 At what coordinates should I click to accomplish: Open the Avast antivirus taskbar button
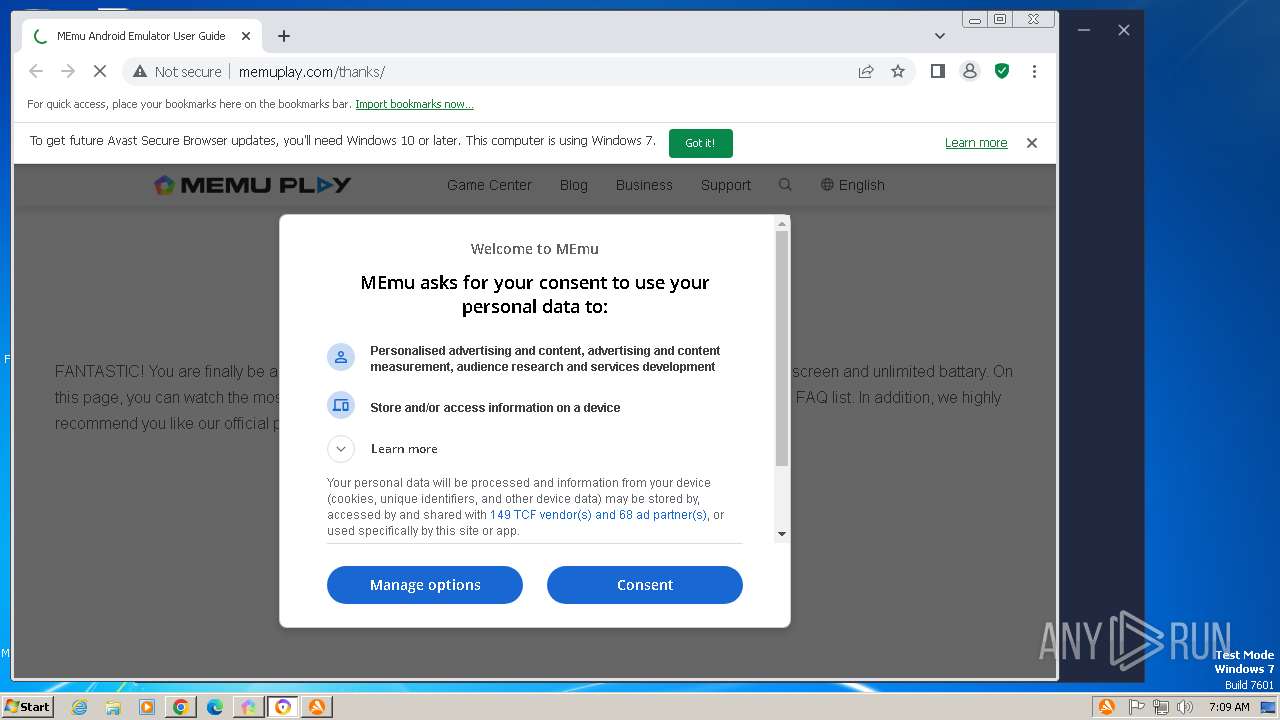317,707
